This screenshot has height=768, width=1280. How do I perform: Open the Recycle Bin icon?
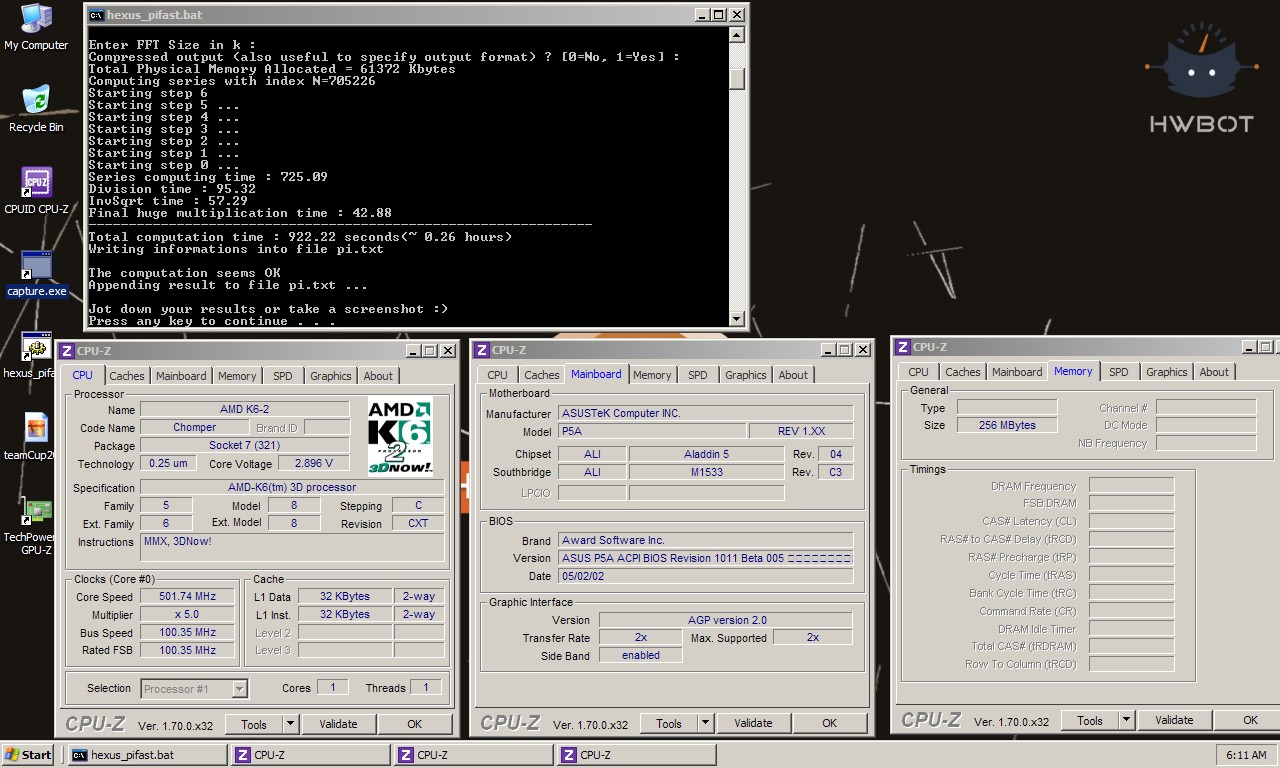pyautogui.click(x=36, y=109)
